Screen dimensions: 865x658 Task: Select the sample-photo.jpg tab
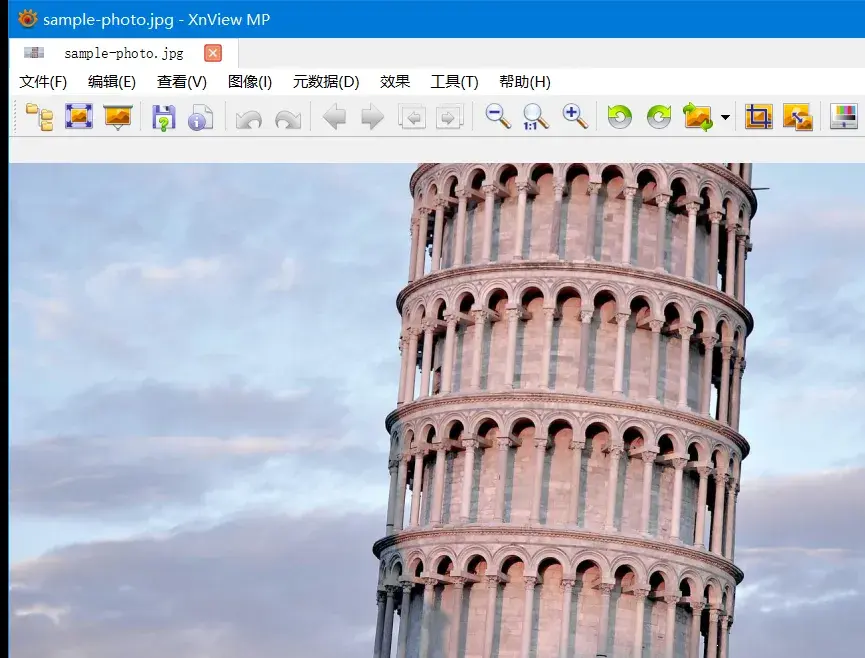tap(124, 54)
